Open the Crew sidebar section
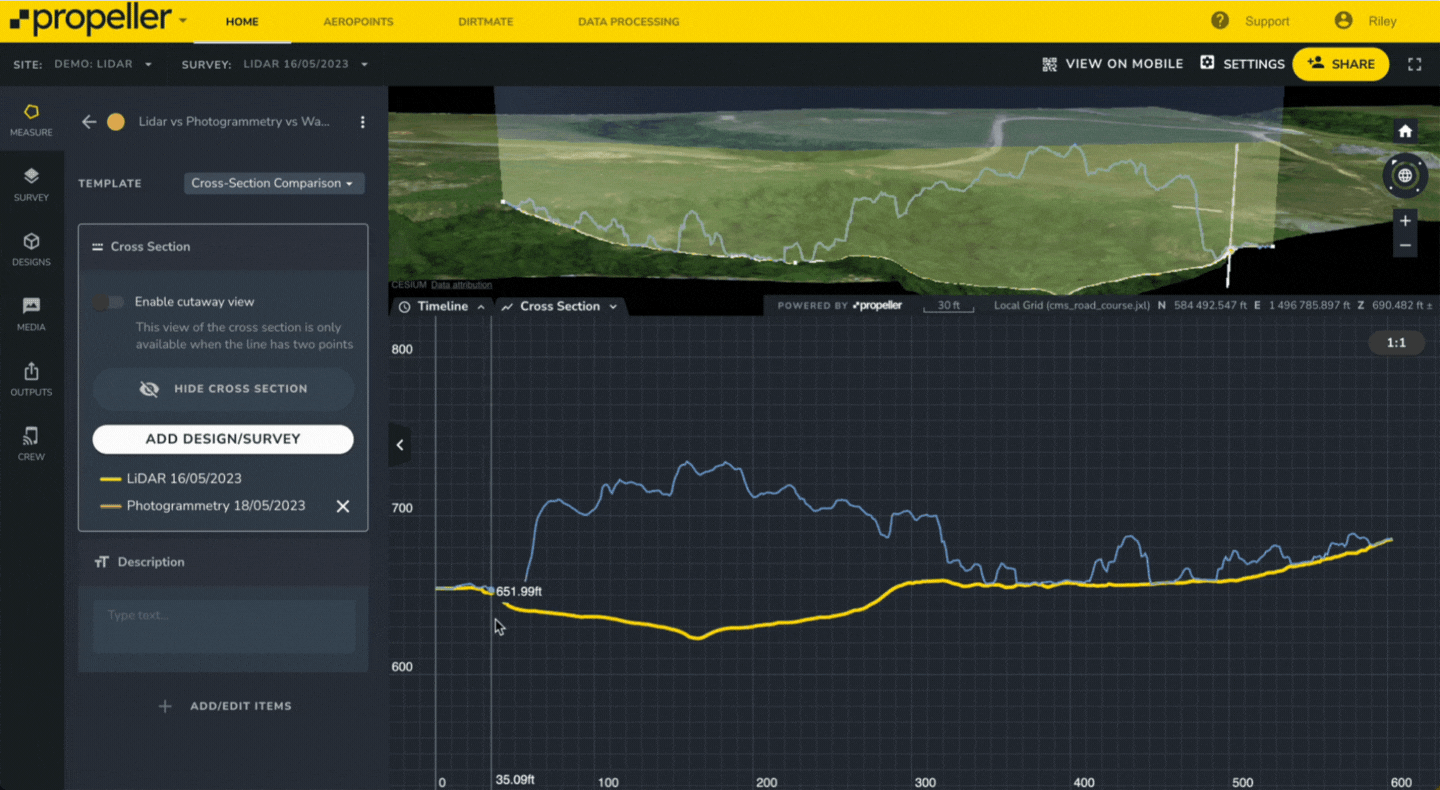1440x790 pixels. point(31,443)
